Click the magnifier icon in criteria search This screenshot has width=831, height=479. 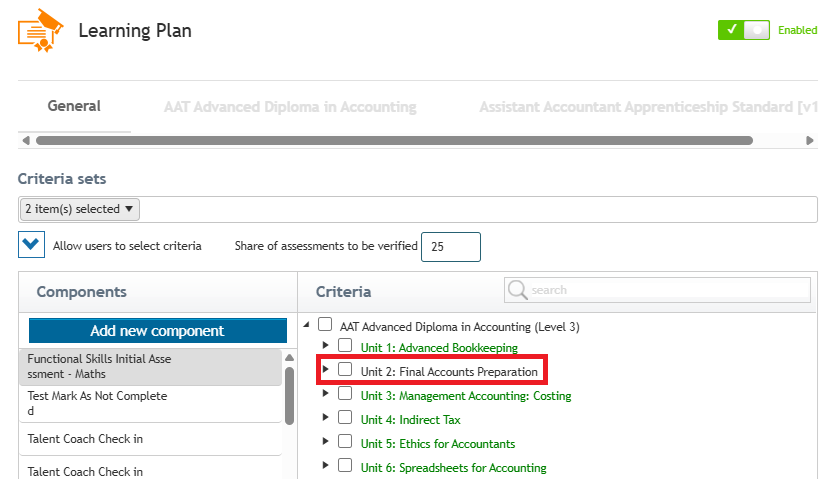(x=517, y=290)
